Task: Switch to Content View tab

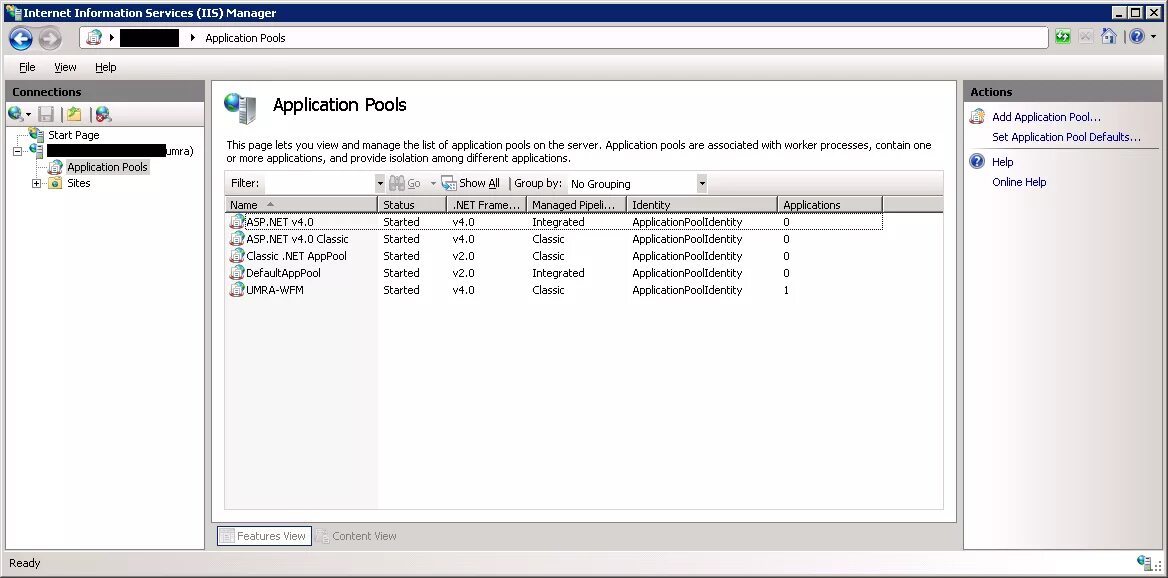Action: [356, 536]
